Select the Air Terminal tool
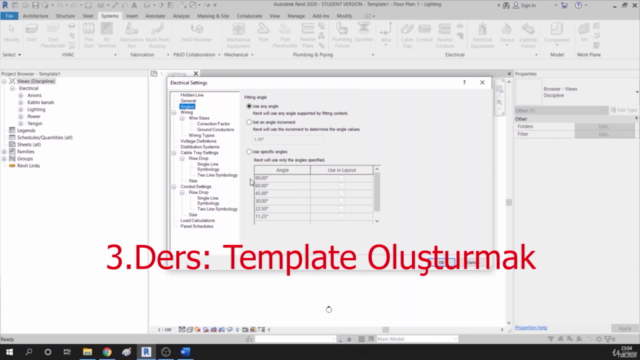The height and width of the screenshot is (360, 640). click(107, 36)
